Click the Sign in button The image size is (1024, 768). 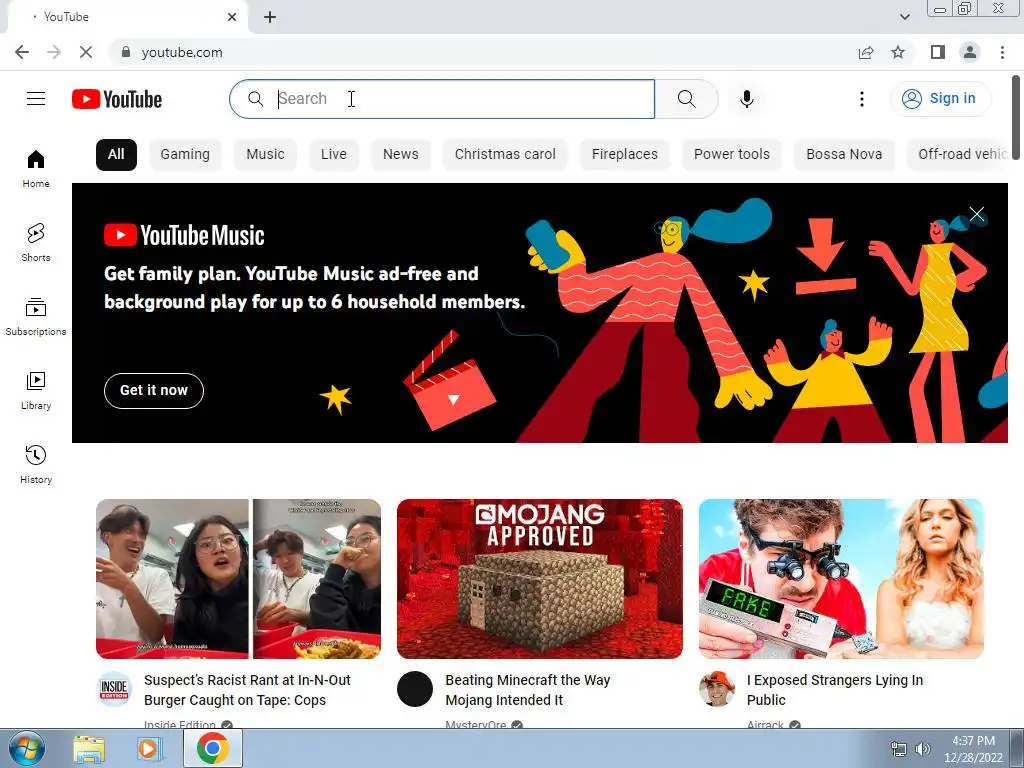pyautogui.click(x=940, y=99)
